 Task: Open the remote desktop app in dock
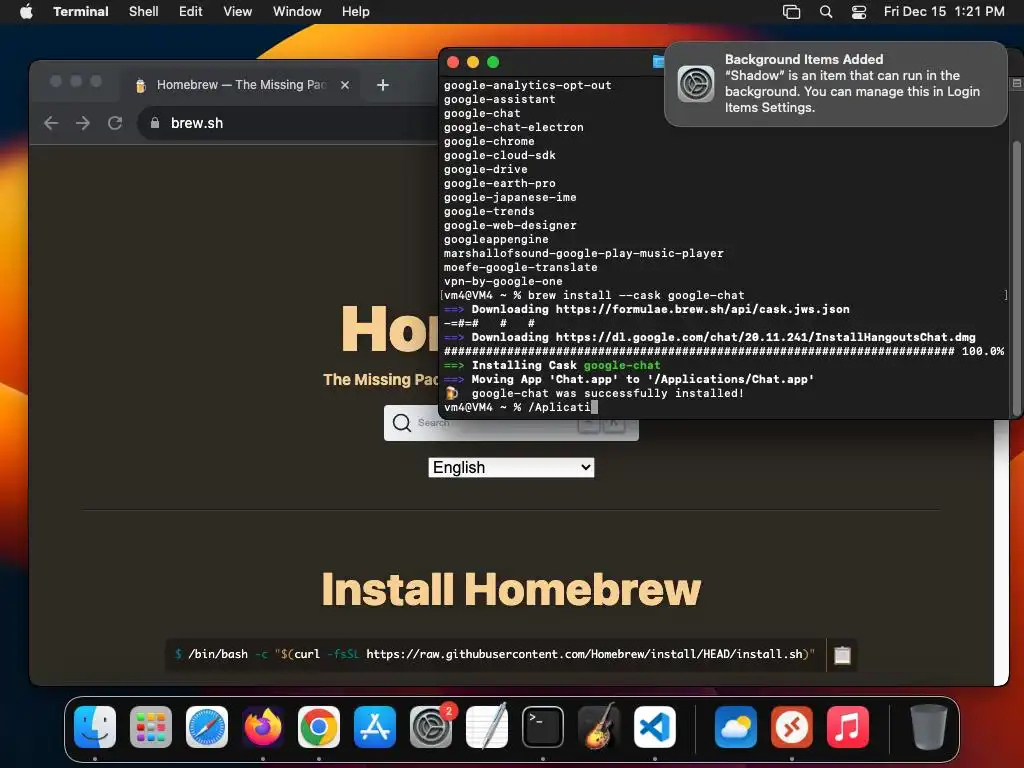tap(792, 727)
